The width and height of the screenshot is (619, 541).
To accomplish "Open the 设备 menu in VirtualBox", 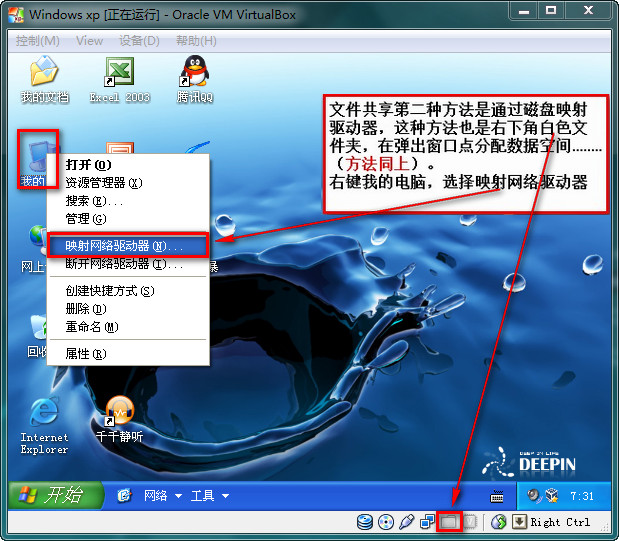I will pyautogui.click(x=139, y=41).
